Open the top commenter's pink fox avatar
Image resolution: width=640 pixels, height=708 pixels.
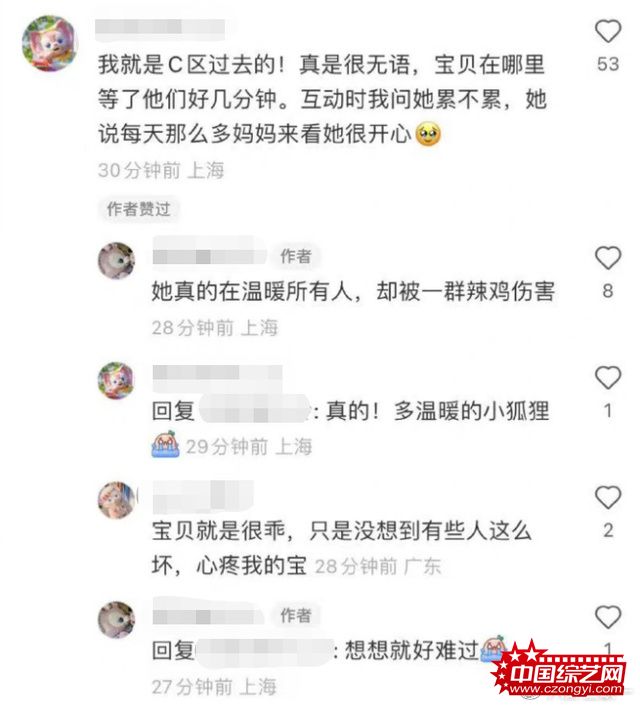click(x=50, y=43)
